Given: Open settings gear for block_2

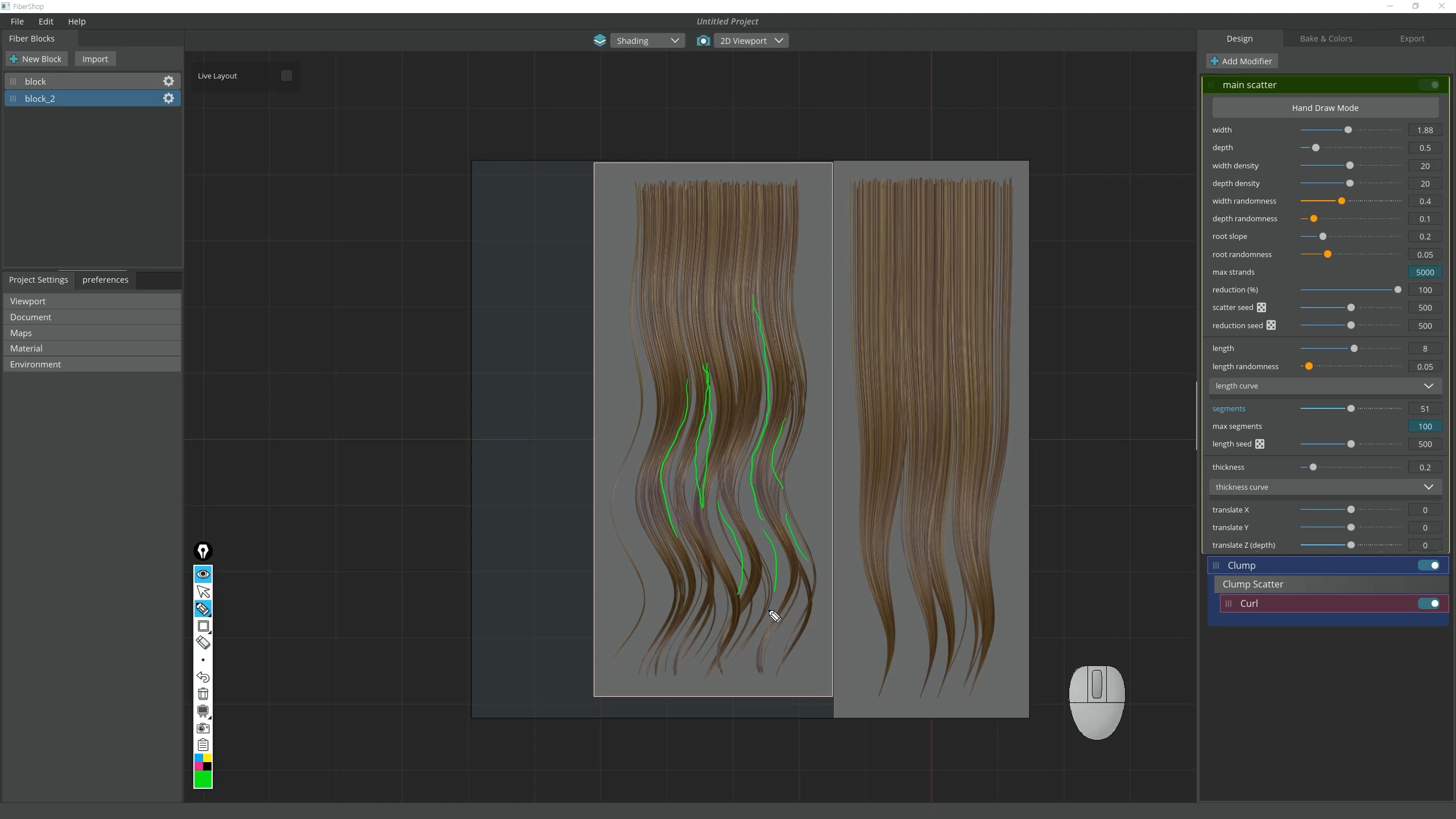Looking at the screenshot, I should tap(168, 98).
